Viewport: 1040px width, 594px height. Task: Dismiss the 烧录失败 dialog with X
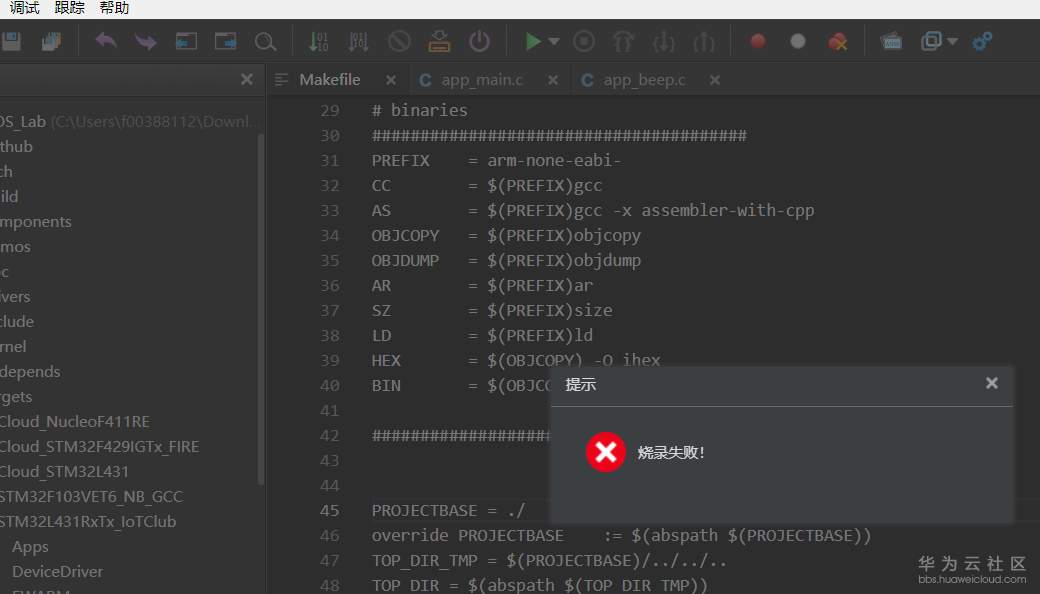[x=991, y=382]
